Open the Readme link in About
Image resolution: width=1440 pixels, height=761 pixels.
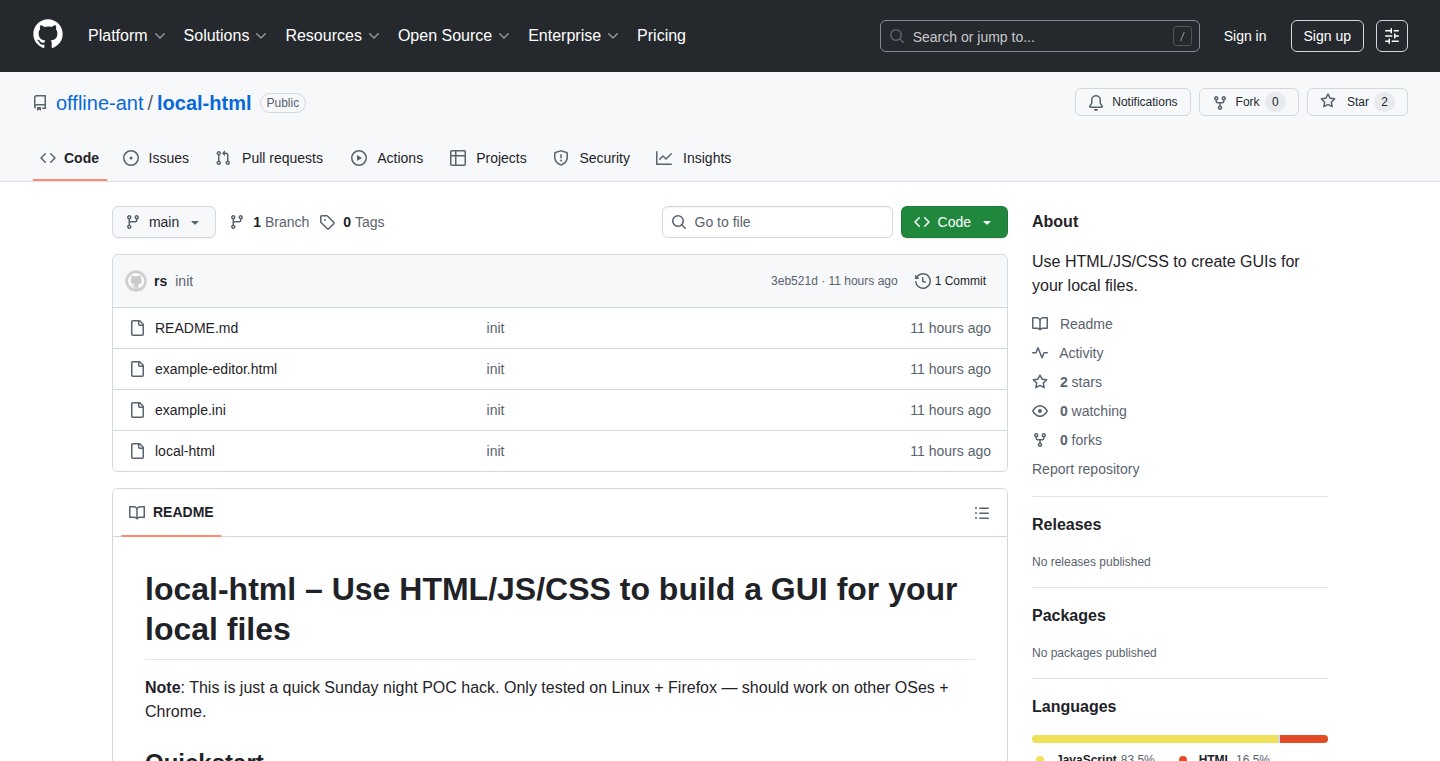point(1073,324)
